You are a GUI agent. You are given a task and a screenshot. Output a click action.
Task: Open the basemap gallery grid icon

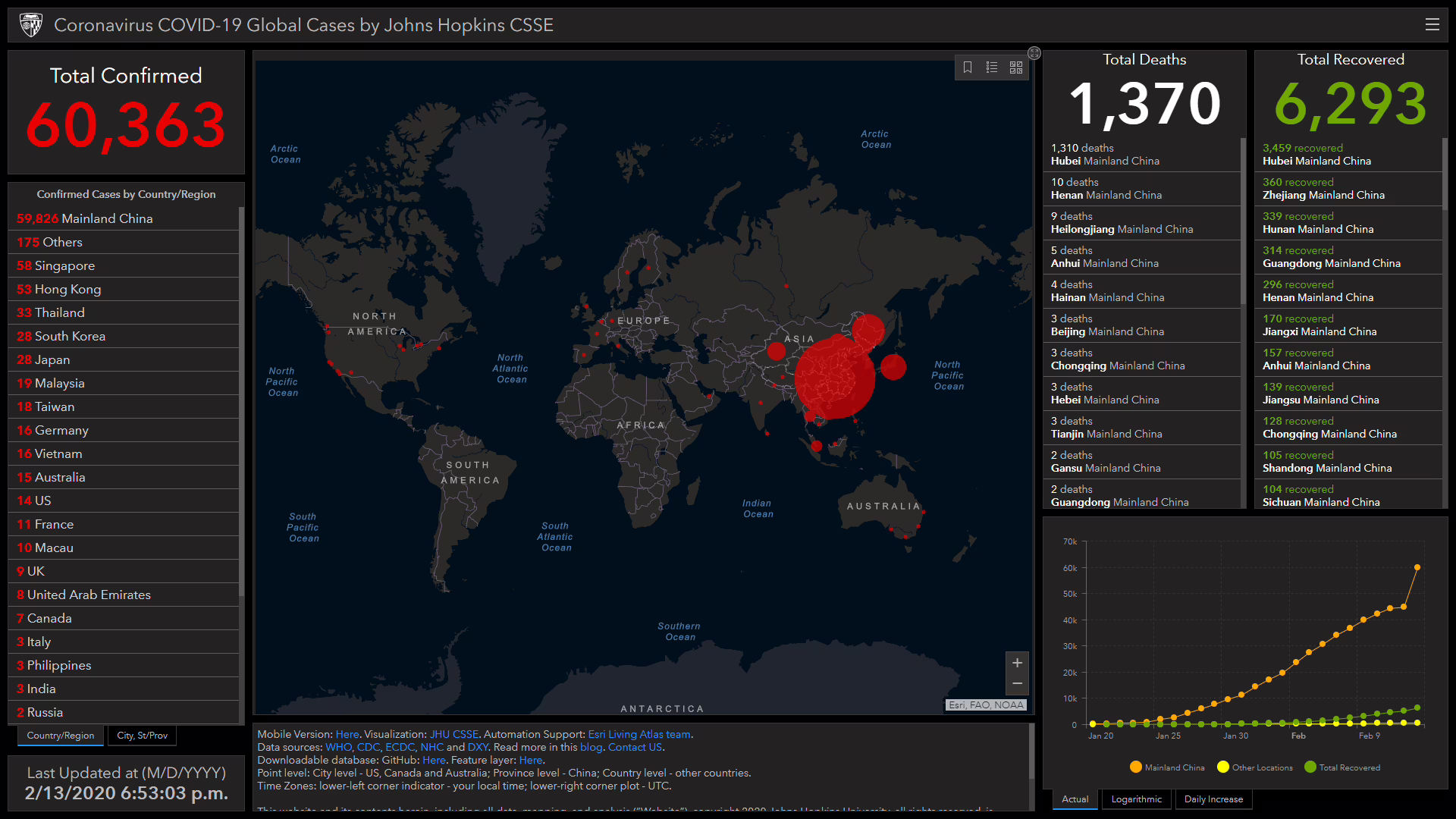click(1016, 67)
